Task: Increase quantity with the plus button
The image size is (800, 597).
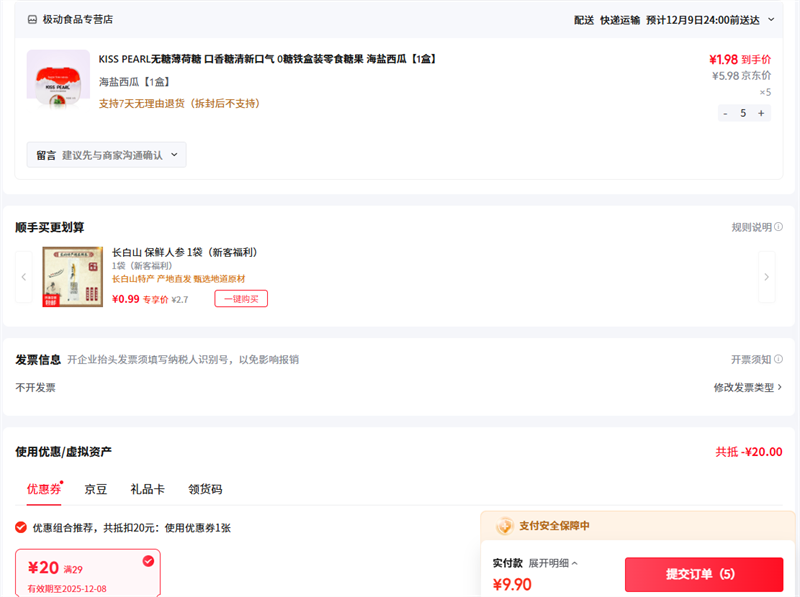Action: pos(761,113)
